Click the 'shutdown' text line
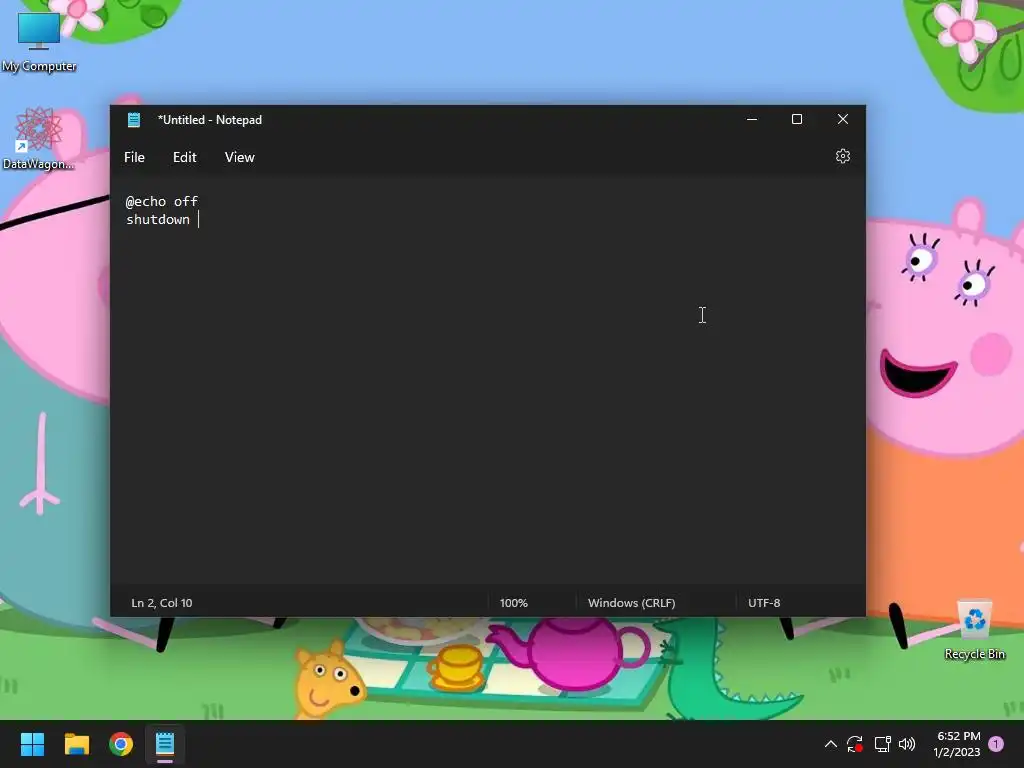 (x=158, y=219)
